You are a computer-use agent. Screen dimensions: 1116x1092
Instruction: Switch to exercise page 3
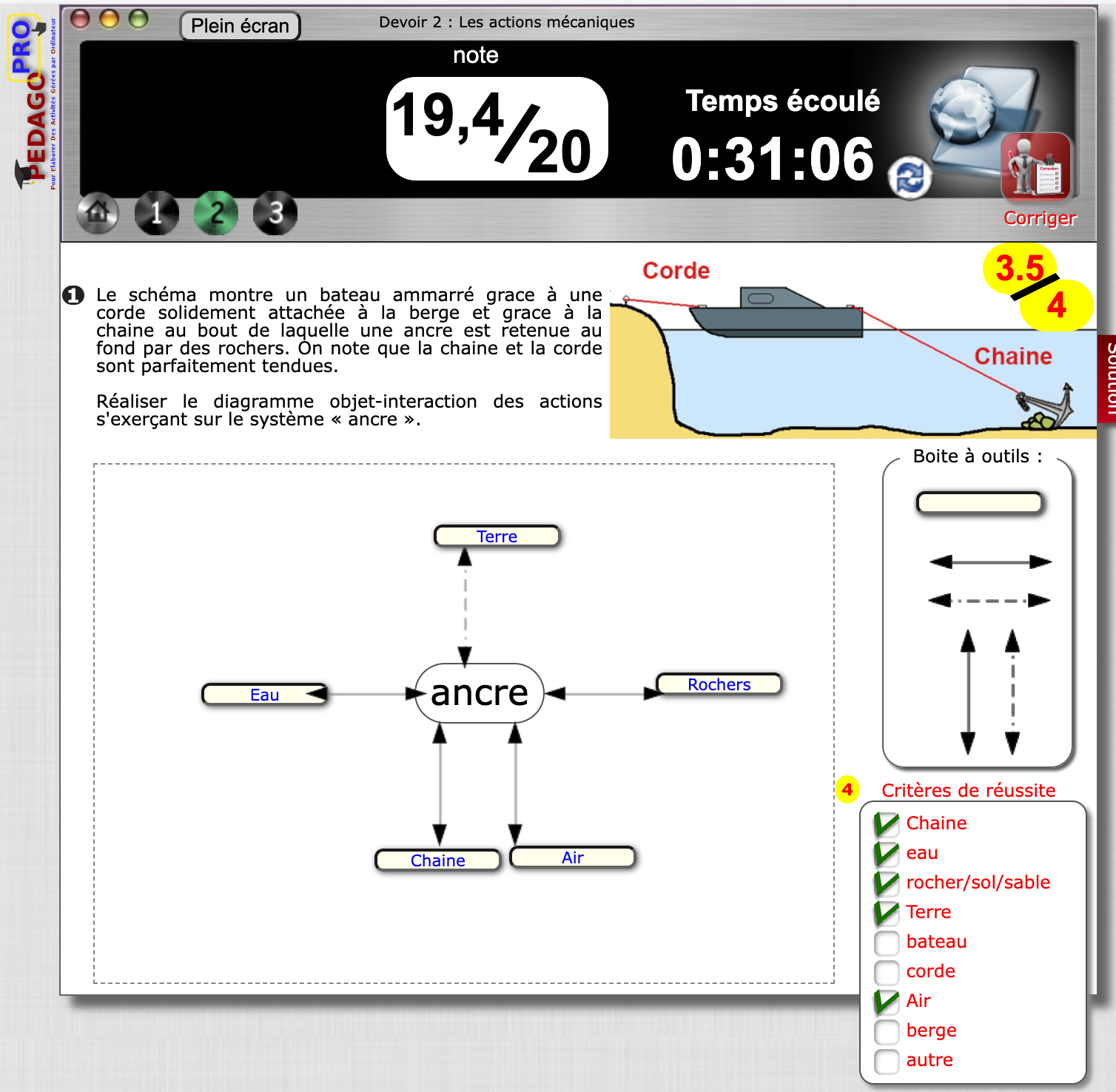pyautogui.click(x=275, y=214)
